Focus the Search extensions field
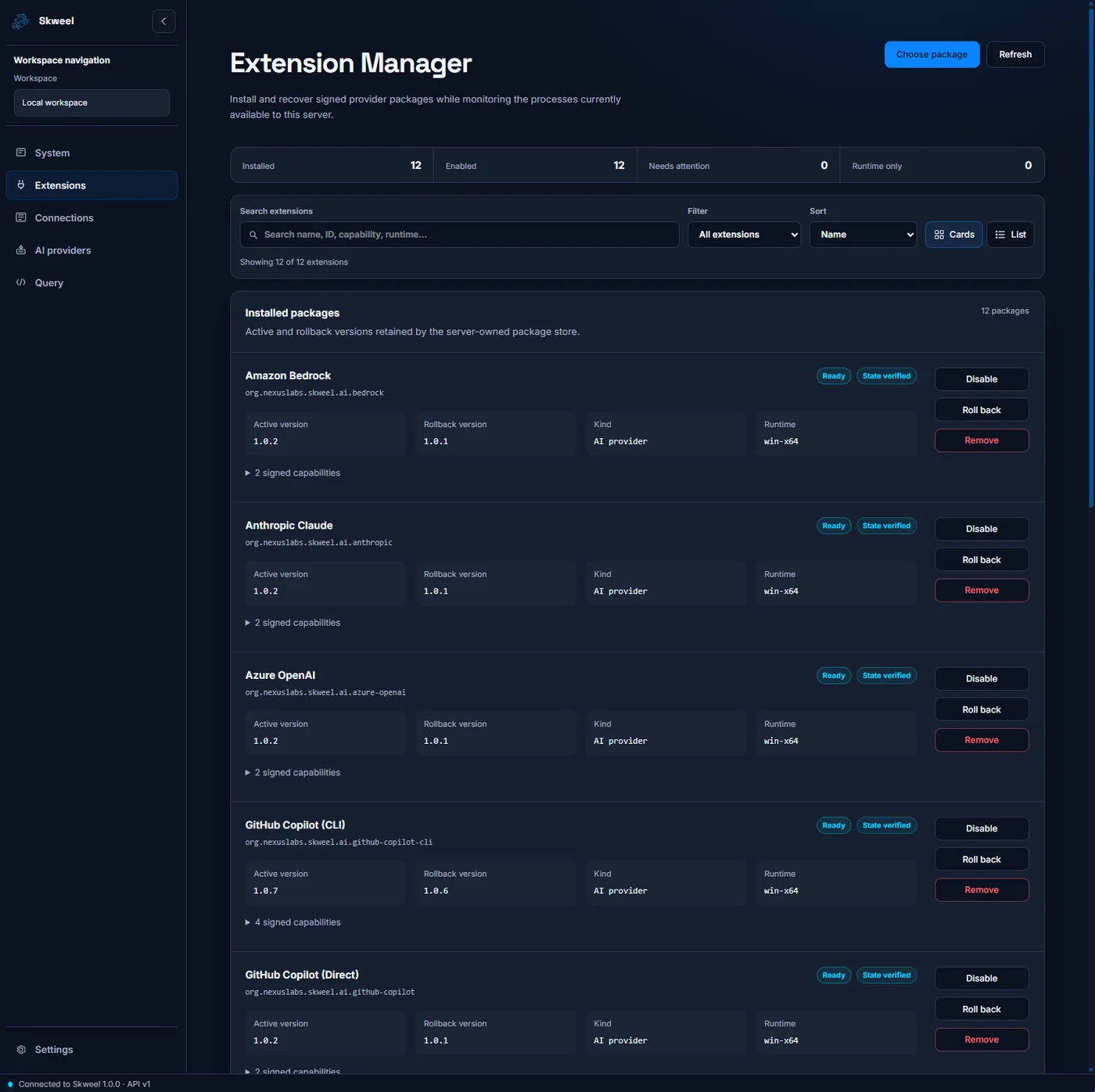This screenshot has height=1092, width=1095. coord(459,235)
